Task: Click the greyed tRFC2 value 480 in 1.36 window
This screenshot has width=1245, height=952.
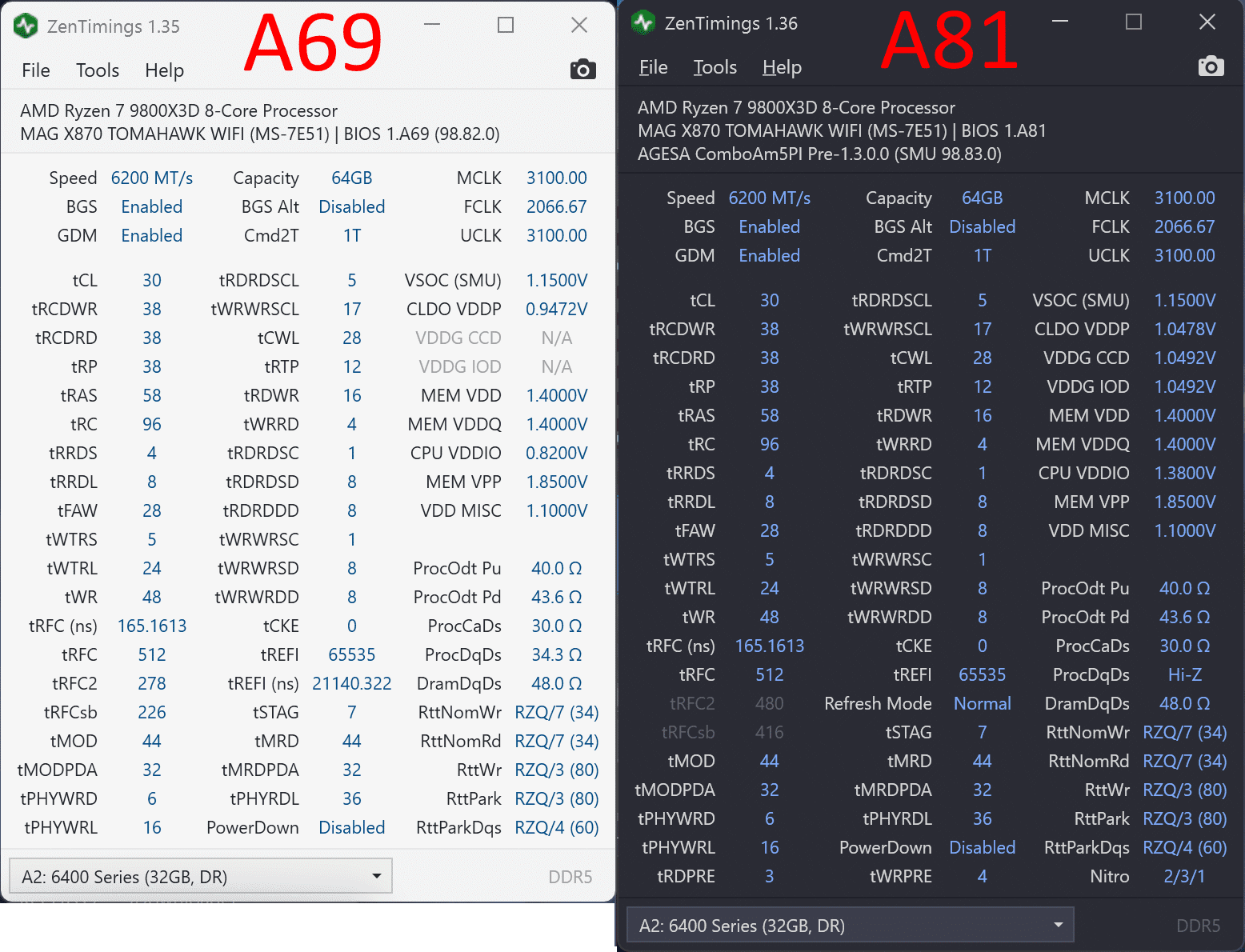Action: [x=770, y=703]
